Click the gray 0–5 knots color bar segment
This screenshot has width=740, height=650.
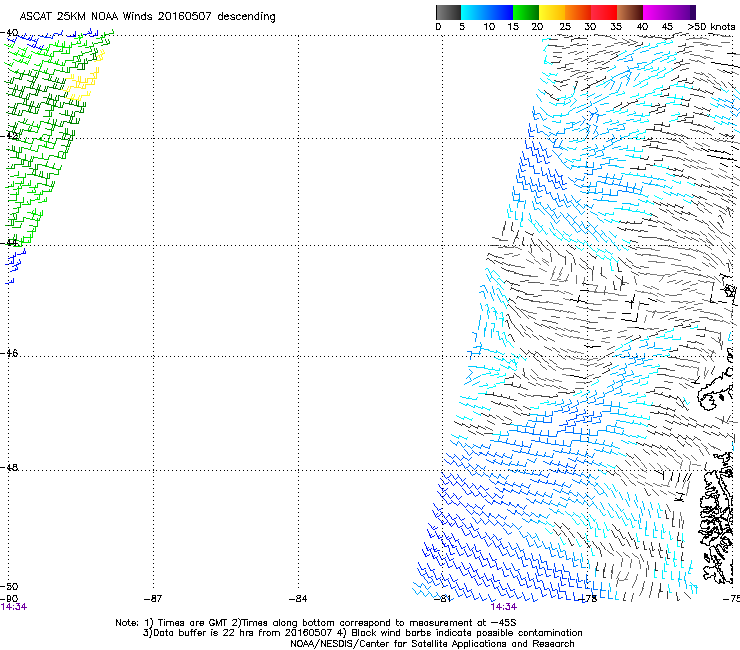tap(448, 12)
